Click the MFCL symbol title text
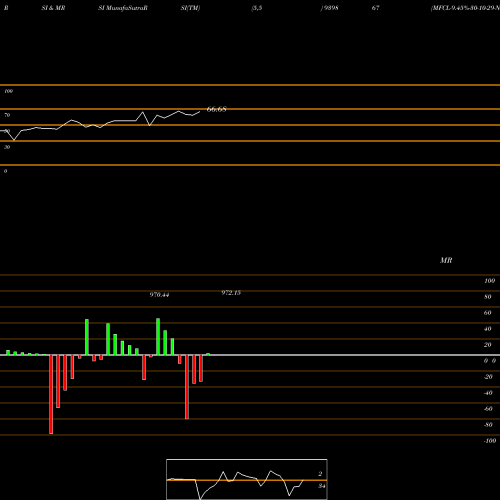500x500 pixels. 465,8
